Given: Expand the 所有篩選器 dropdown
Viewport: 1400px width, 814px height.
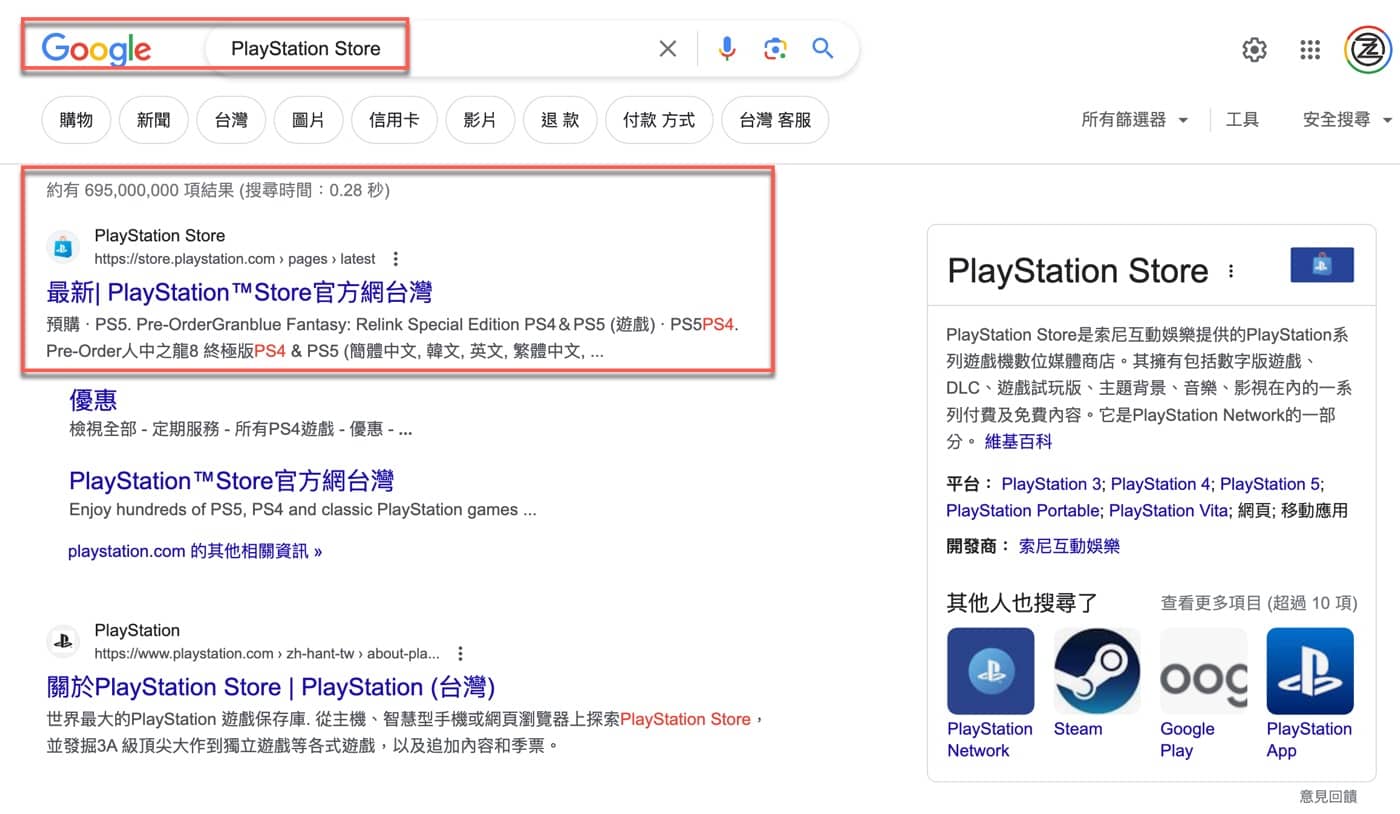Looking at the screenshot, I should (x=1135, y=120).
